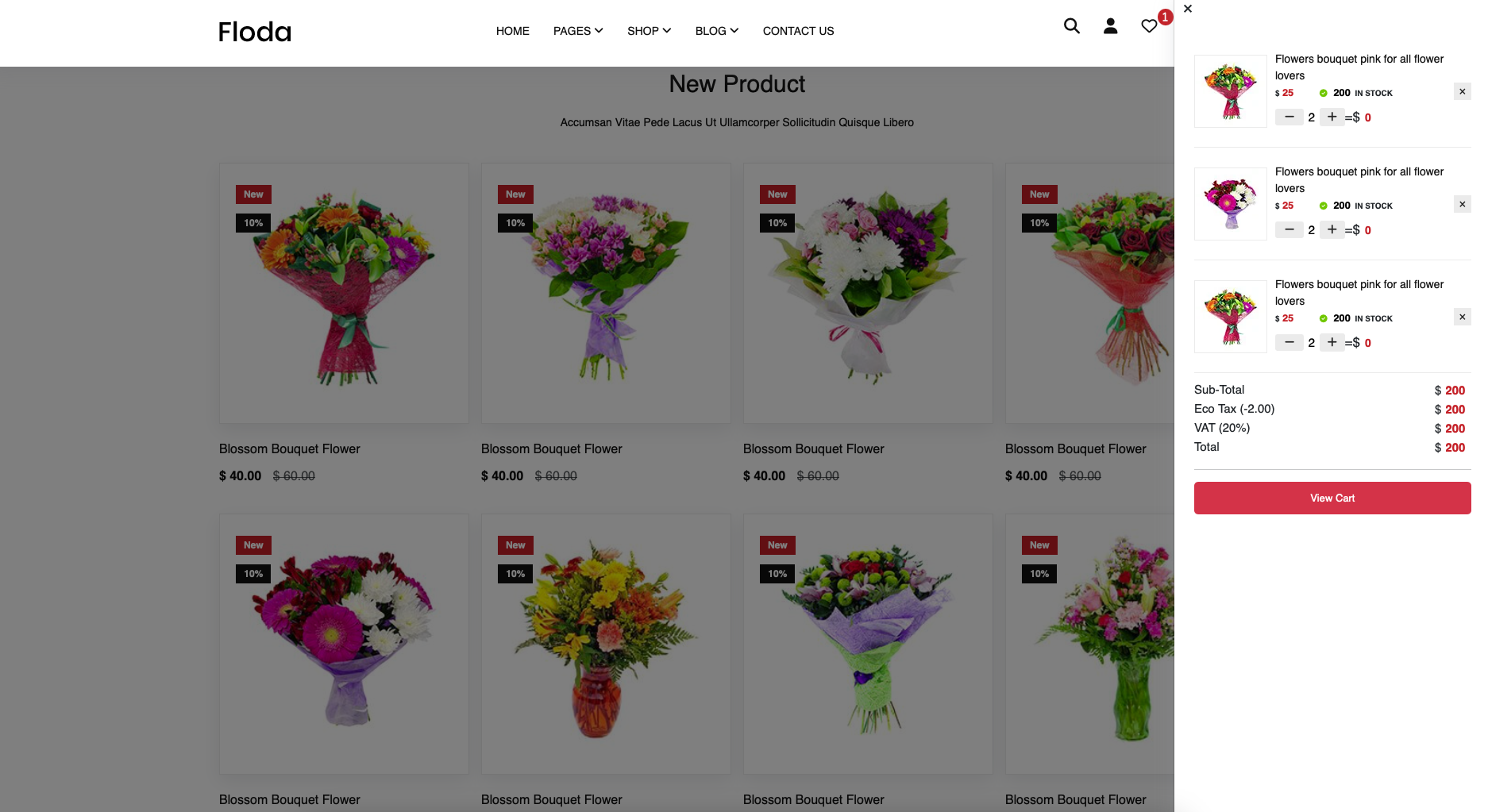
Task: Remove the second cart item
Action: click(x=1462, y=204)
